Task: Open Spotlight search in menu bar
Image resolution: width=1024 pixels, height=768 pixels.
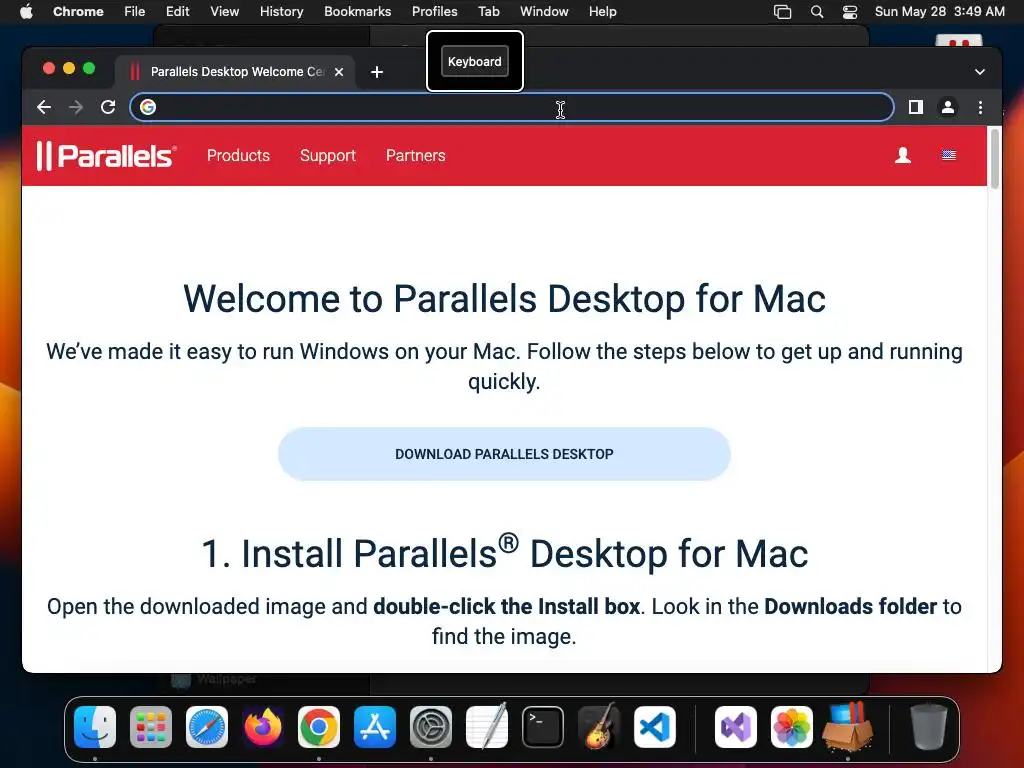Action: pyautogui.click(x=816, y=12)
